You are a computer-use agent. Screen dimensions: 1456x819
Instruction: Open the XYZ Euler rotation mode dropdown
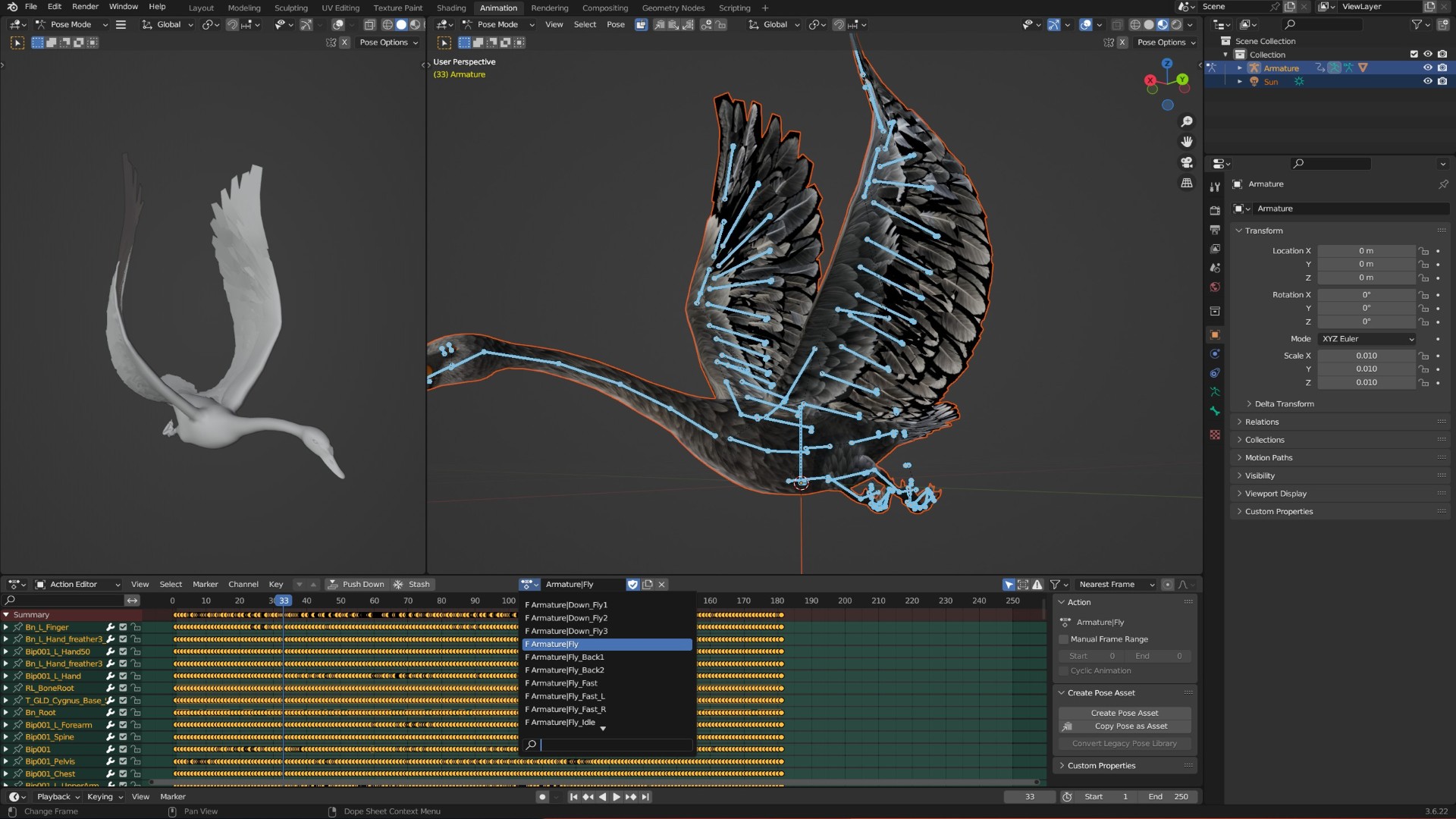(1367, 339)
